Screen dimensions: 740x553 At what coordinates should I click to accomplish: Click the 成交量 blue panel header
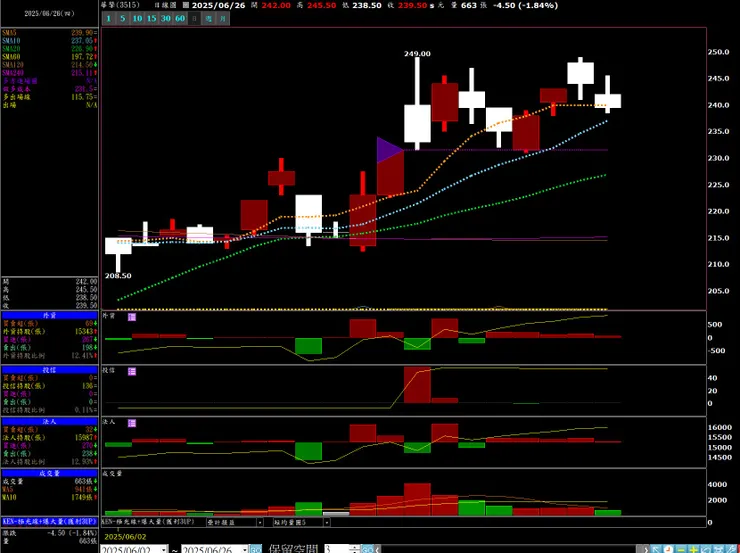point(50,473)
